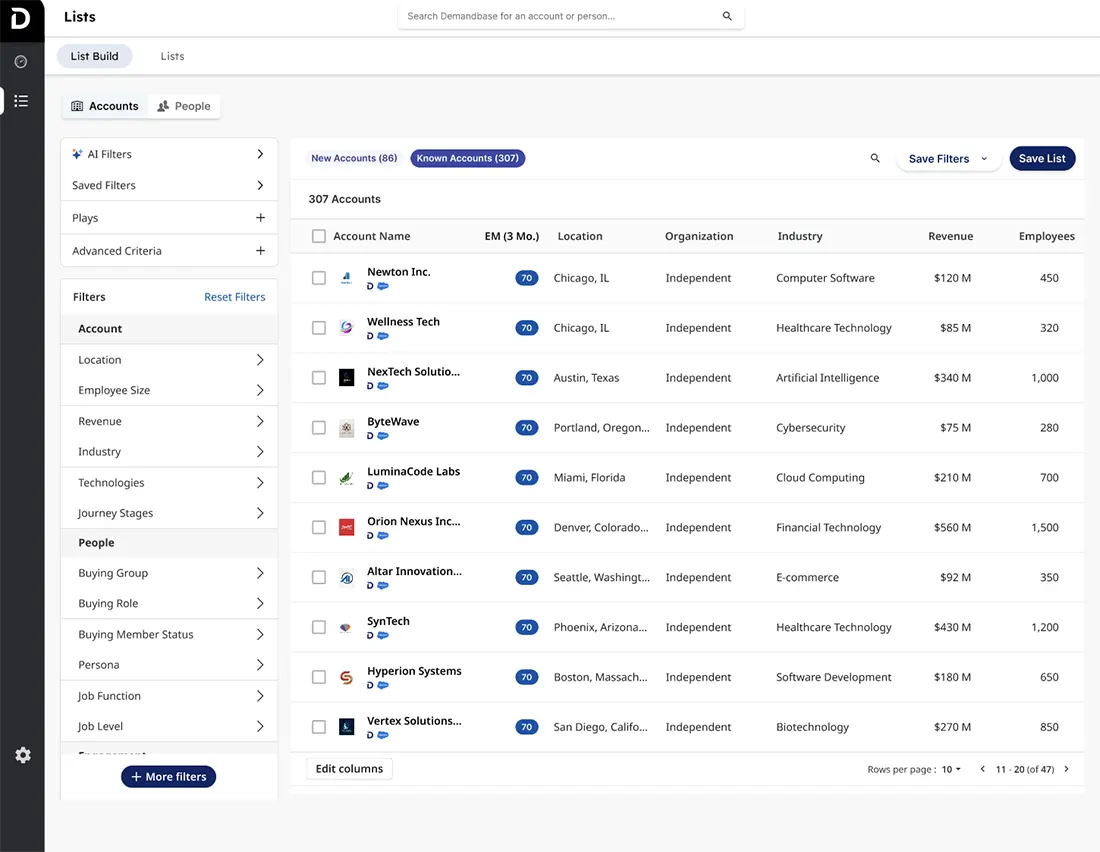Click the AI Filters sparkle icon
The height and width of the screenshot is (852, 1100).
click(x=77, y=154)
